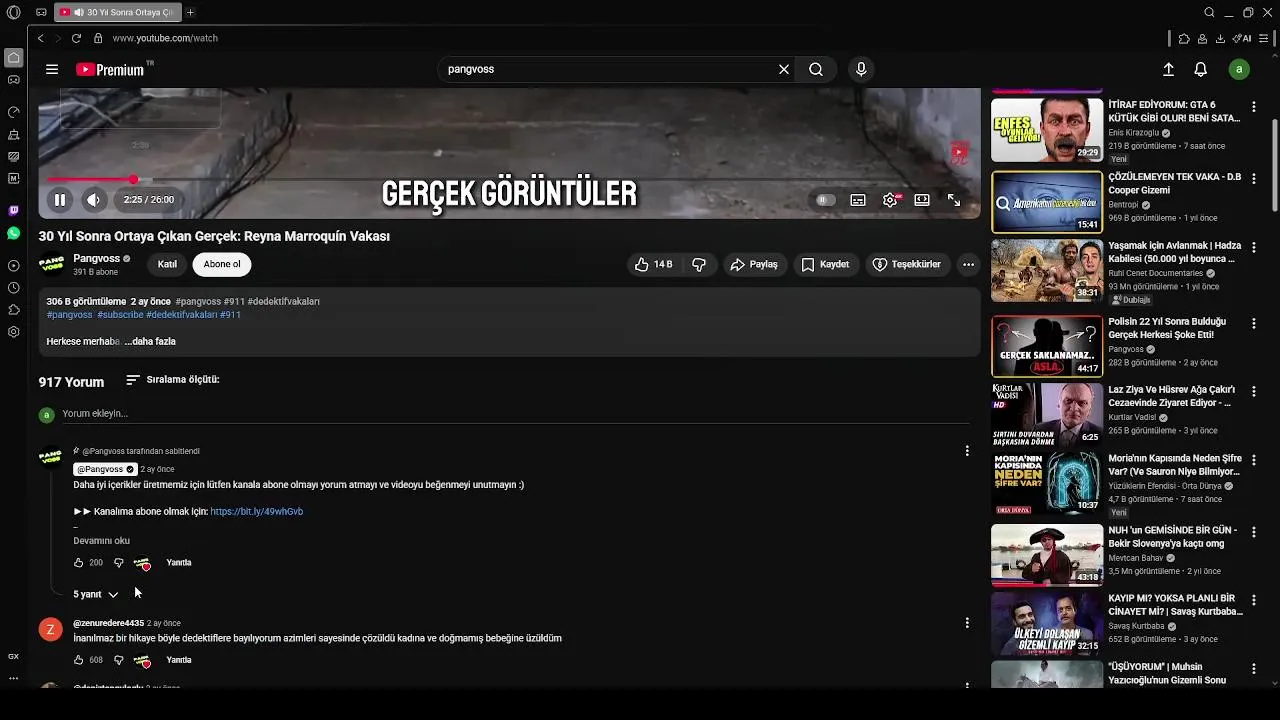Open a new browser tab
Viewport: 1280px width, 720px height.
click(x=190, y=12)
